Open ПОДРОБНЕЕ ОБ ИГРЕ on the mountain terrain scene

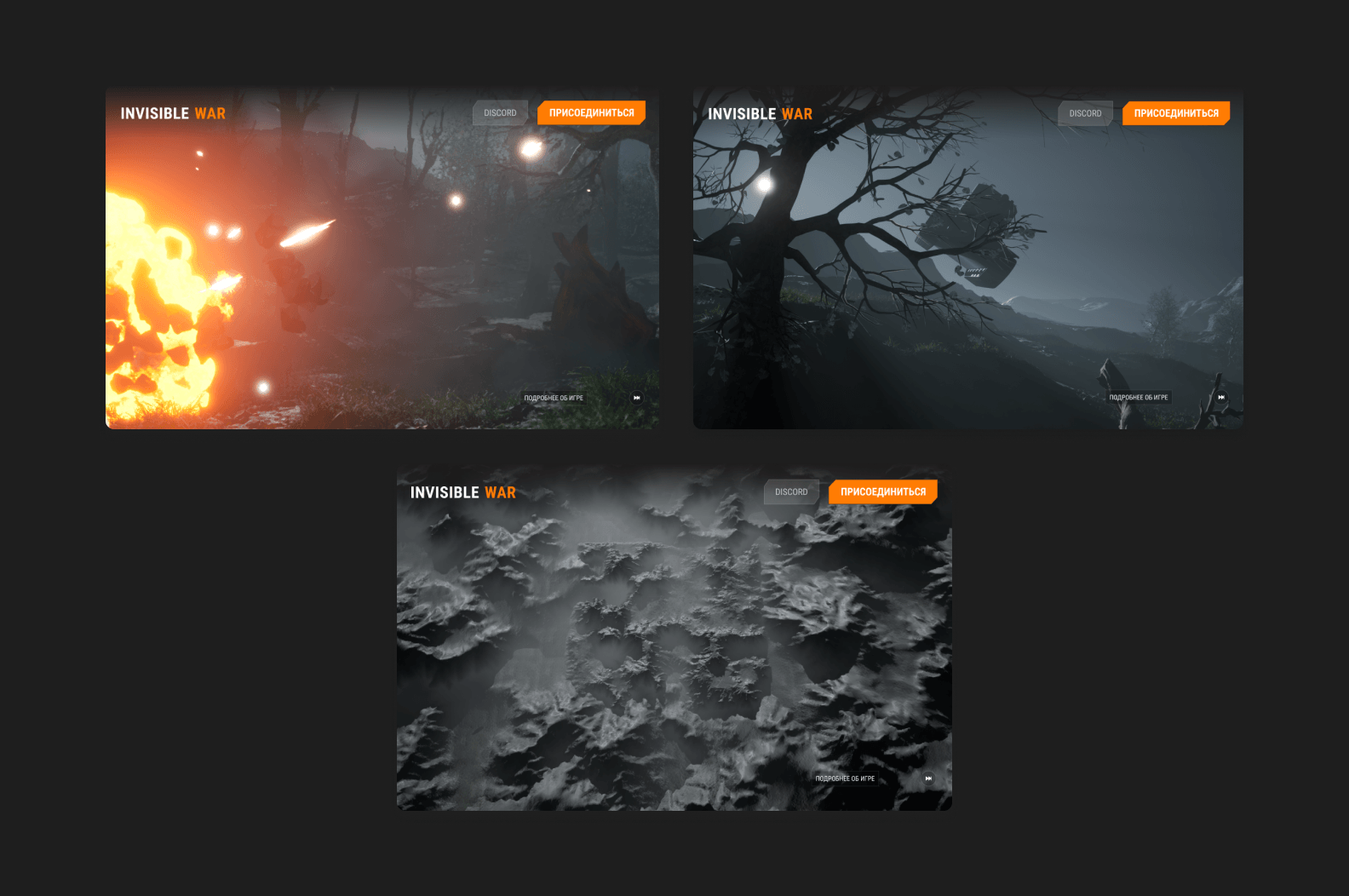[x=845, y=778]
